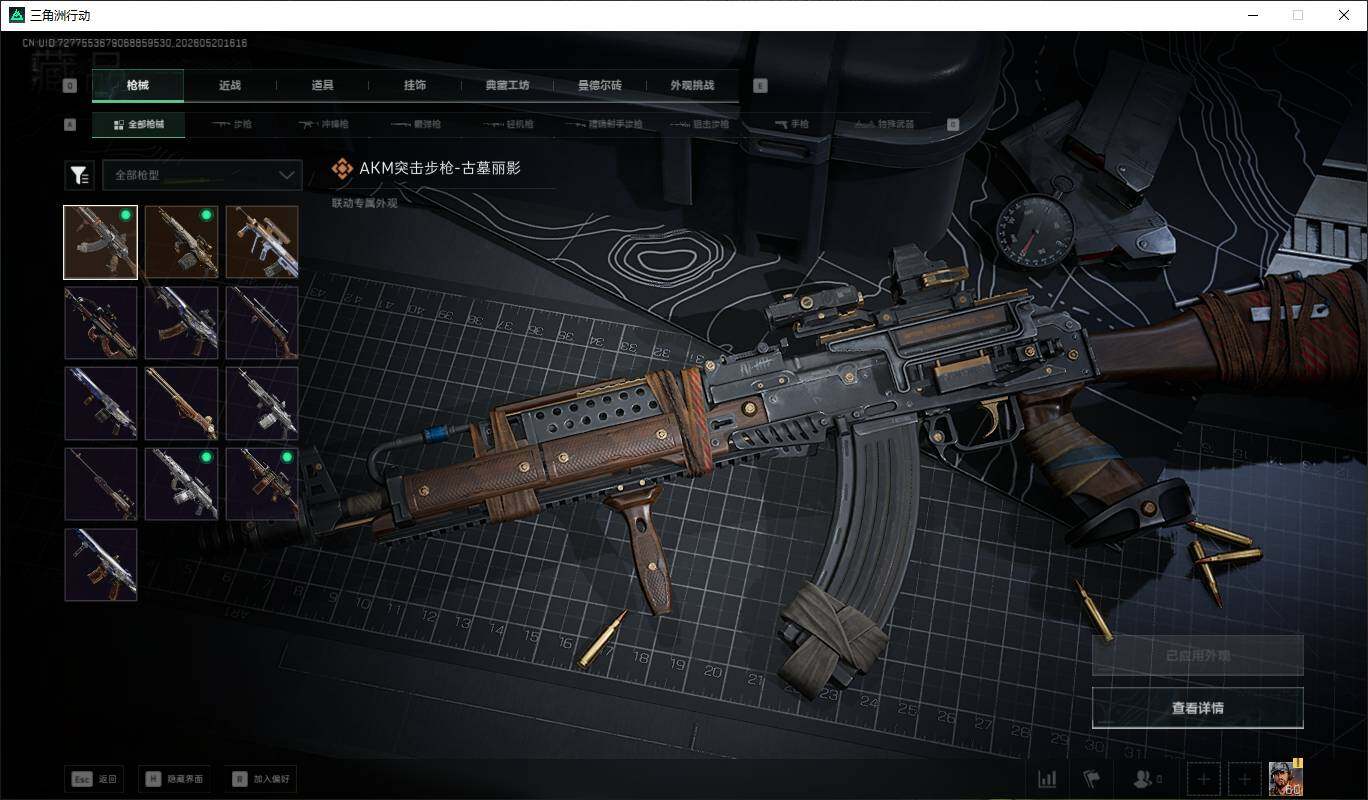Pick the skin thumbnail in row three, column three
This screenshot has width=1368, height=800.
[x=262, y=403]
